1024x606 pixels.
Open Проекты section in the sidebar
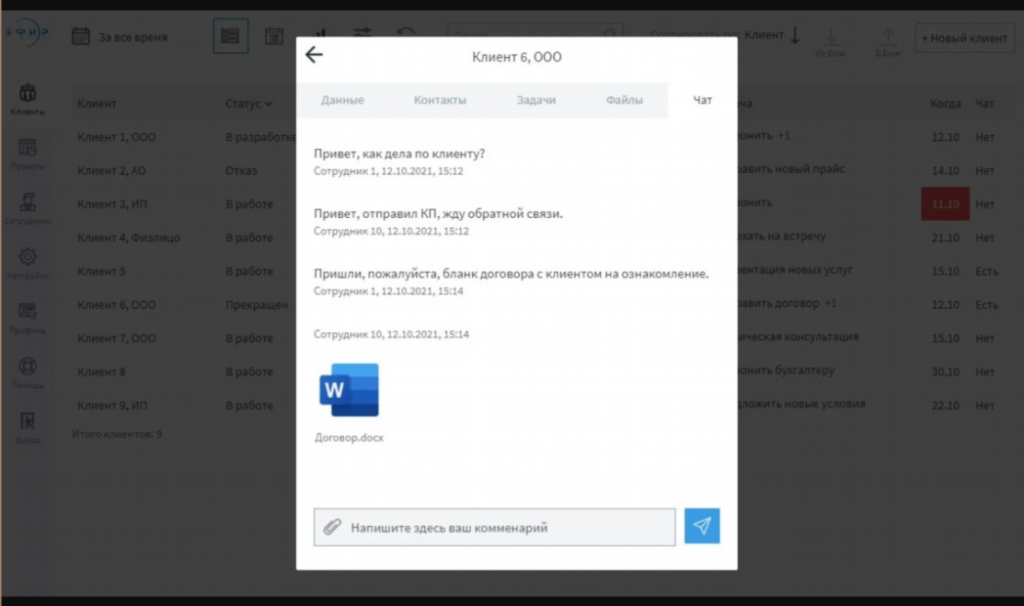coord(27,154)
